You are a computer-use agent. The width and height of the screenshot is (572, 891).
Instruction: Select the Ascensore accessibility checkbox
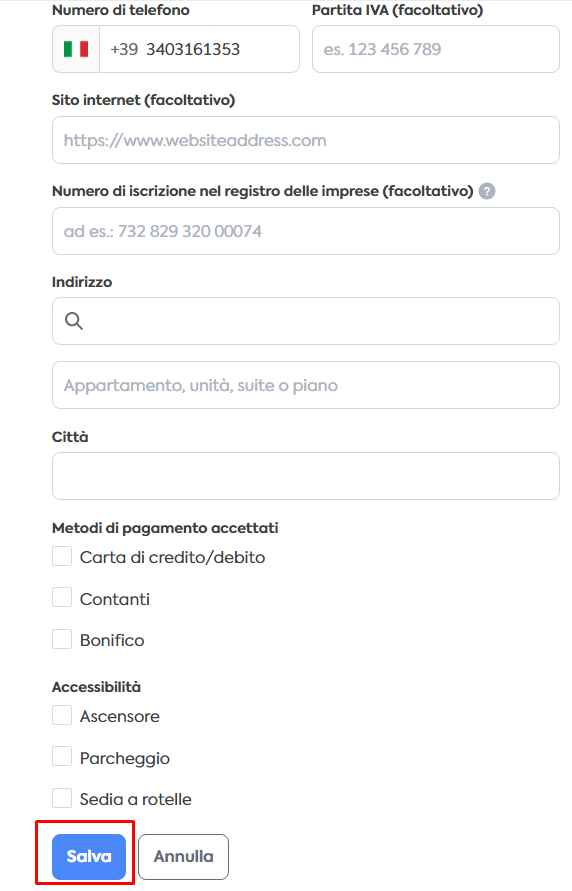click(62, 715)
